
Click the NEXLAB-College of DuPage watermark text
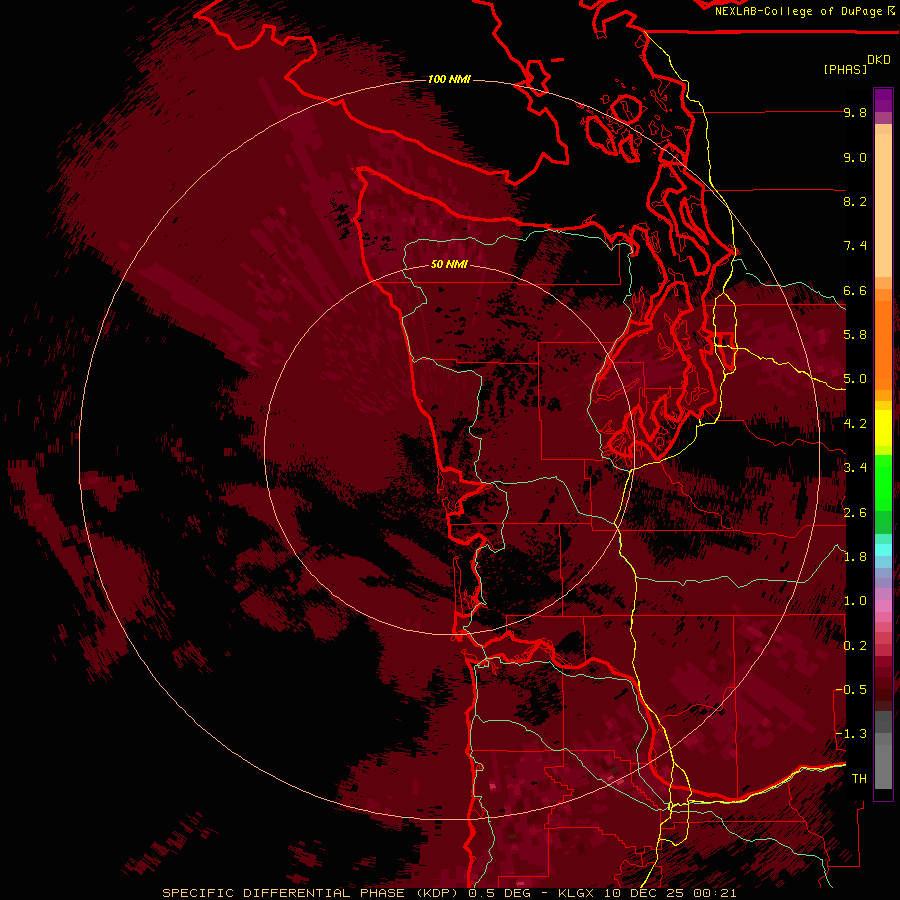click(x=804, y=11)
